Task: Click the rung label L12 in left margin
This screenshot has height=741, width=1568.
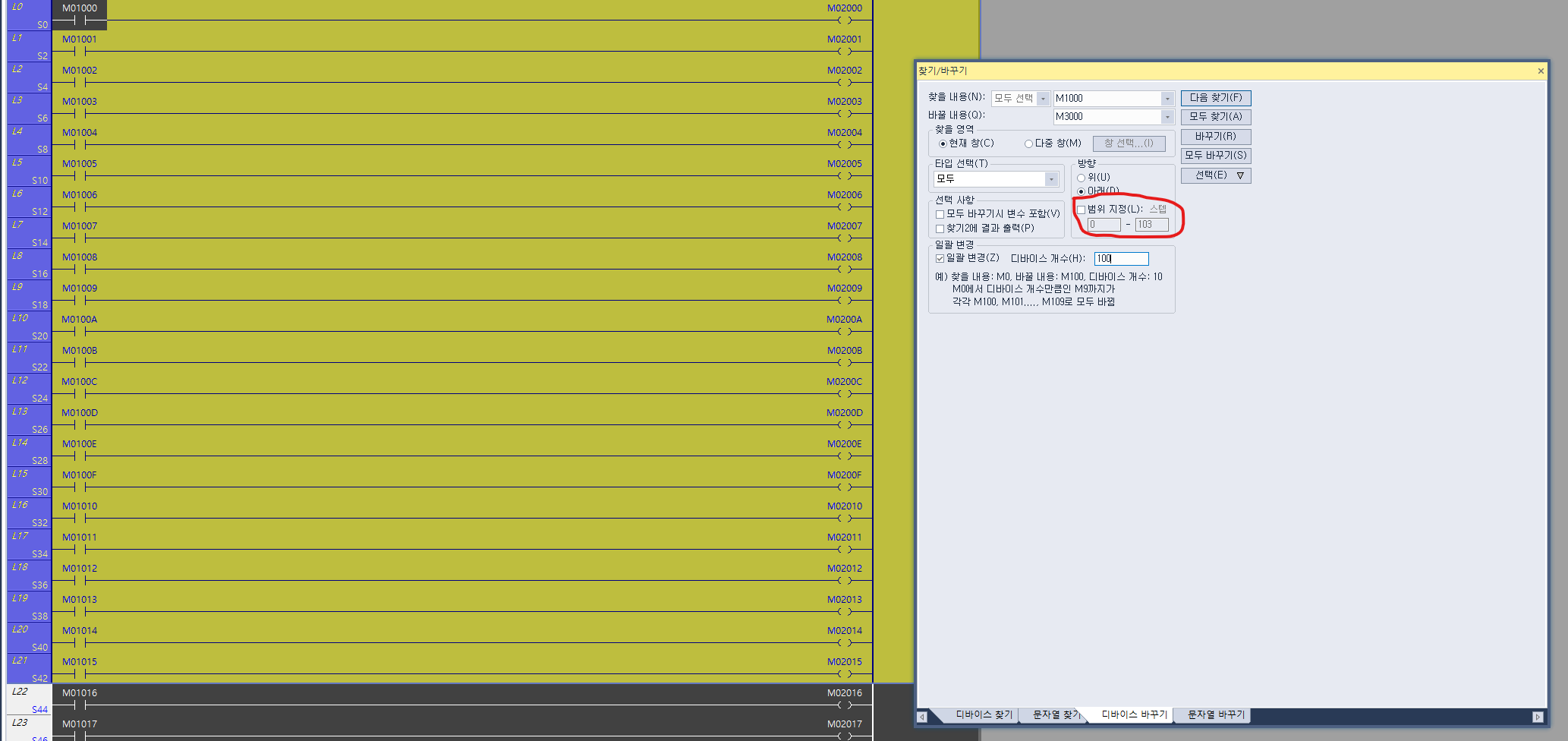Action: pyautogui.click(x=19, y=380)
